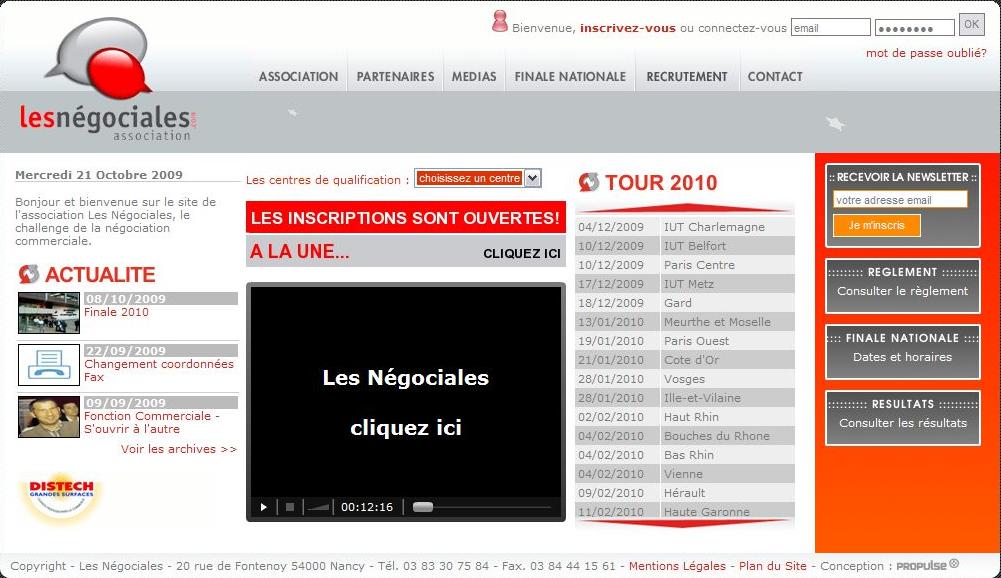
Task: Open 'Consulter le règlement' panel
Action: (x=903, y=286)
